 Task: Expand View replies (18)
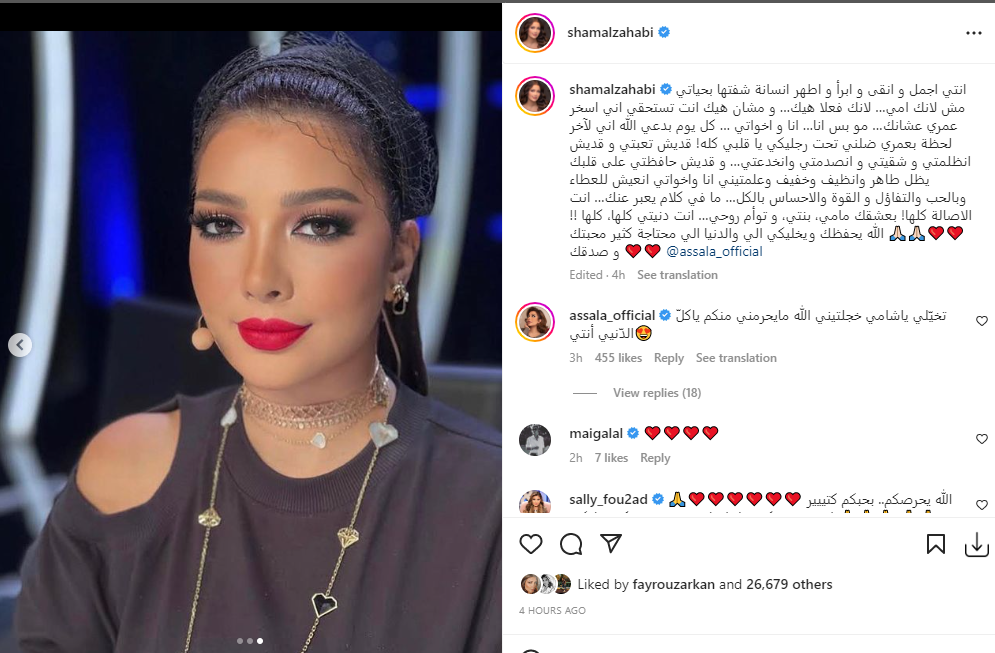657,393
